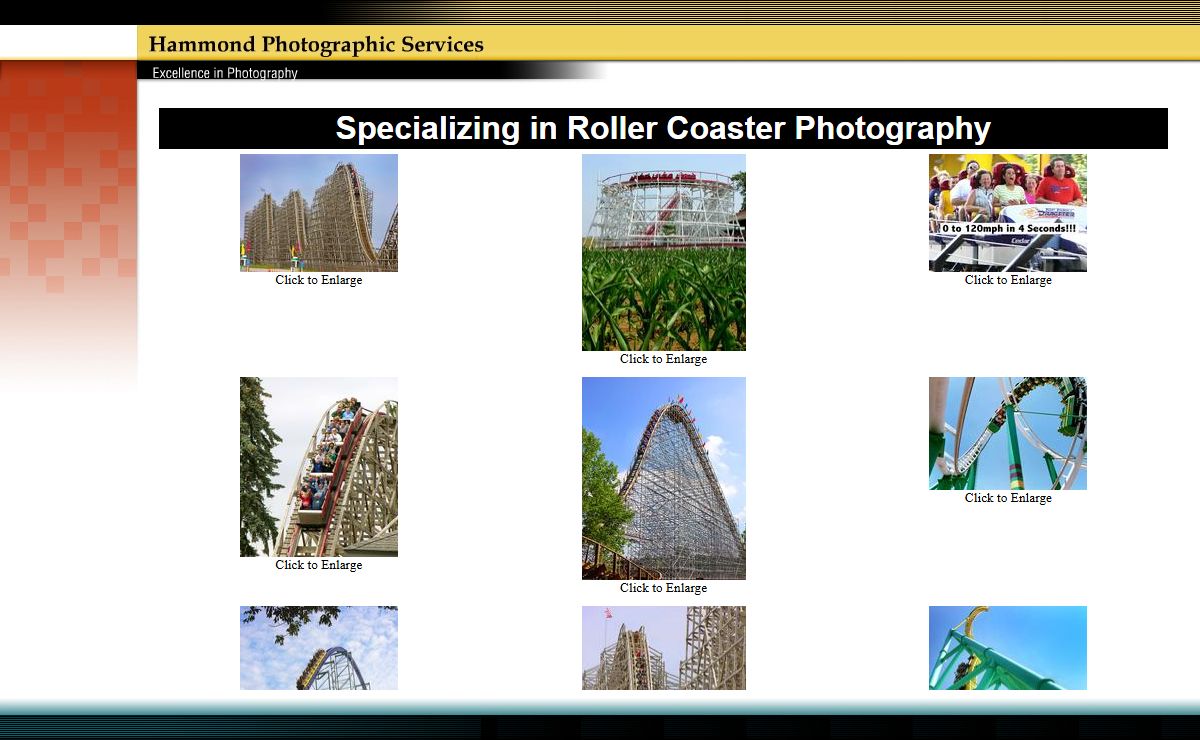Image resolution: width=1200 pixels, height=740 pixels.
Task: Enlarge the riders descending beside evergreen tree photo
Action: click(x=318, y=466)
